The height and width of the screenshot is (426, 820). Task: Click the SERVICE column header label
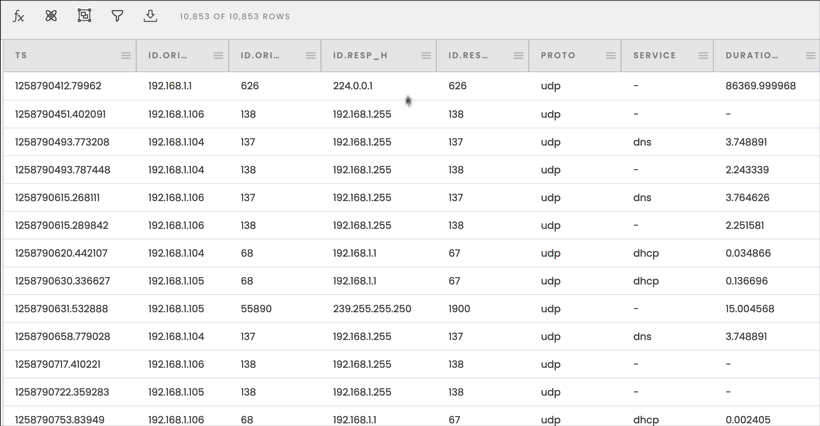pyautogui.click(x=654, y=56)
